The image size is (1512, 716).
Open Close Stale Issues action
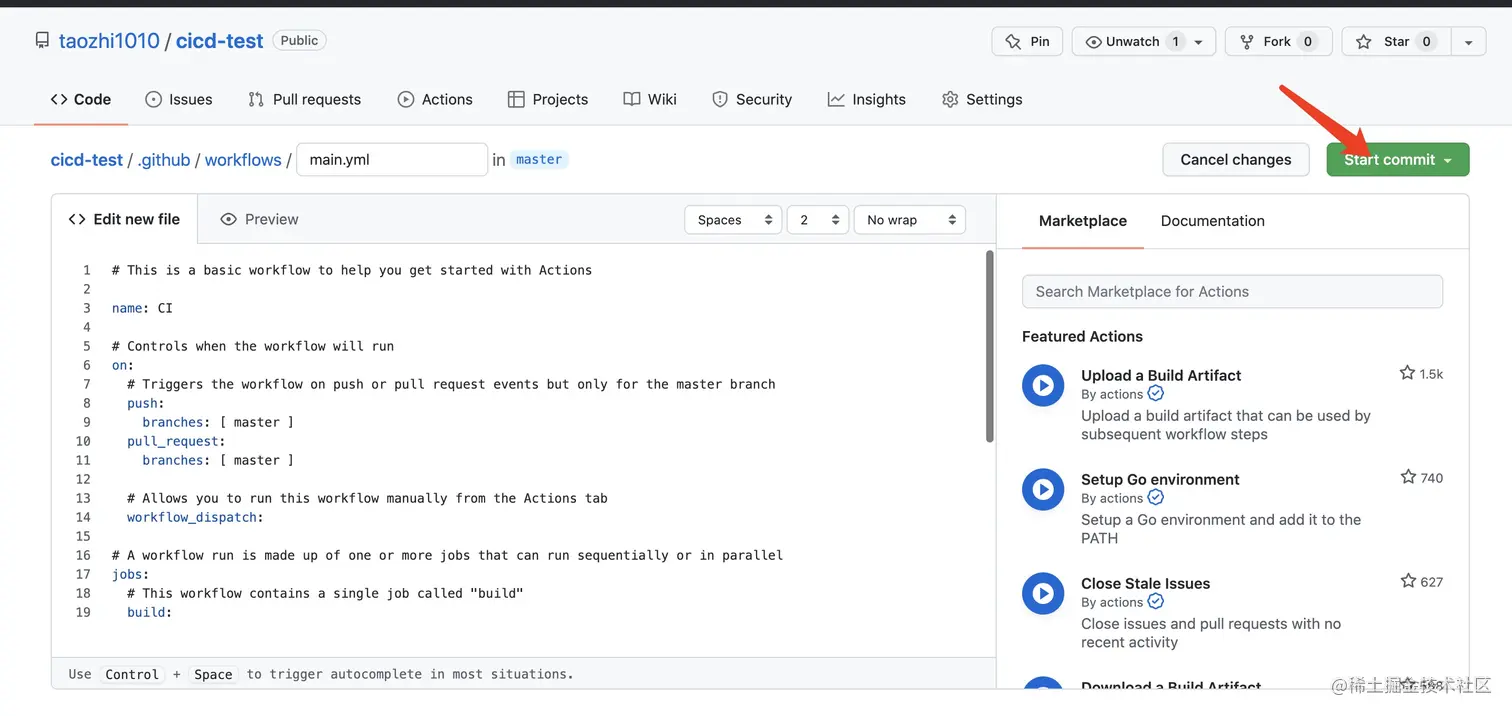coord(1145,583)
